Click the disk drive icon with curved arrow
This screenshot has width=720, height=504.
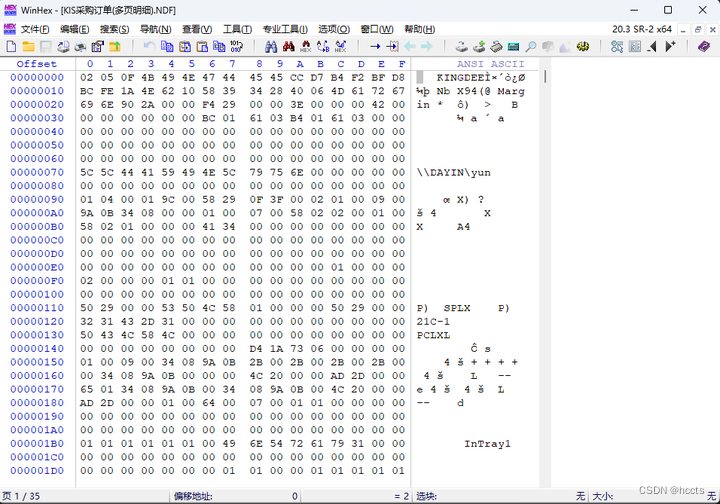pos(461,46)
